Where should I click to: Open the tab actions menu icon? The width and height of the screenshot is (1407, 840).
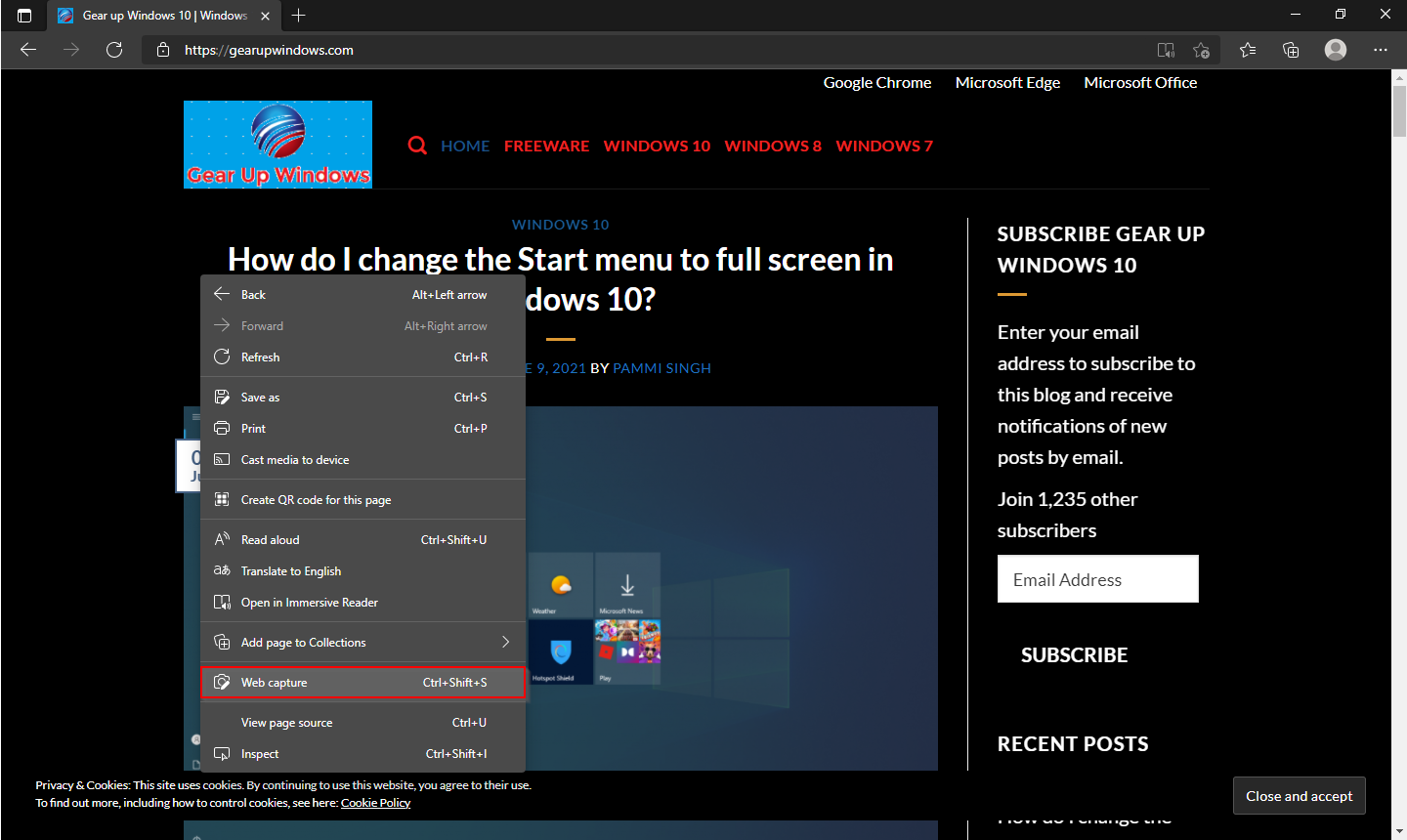pos(24,16)
